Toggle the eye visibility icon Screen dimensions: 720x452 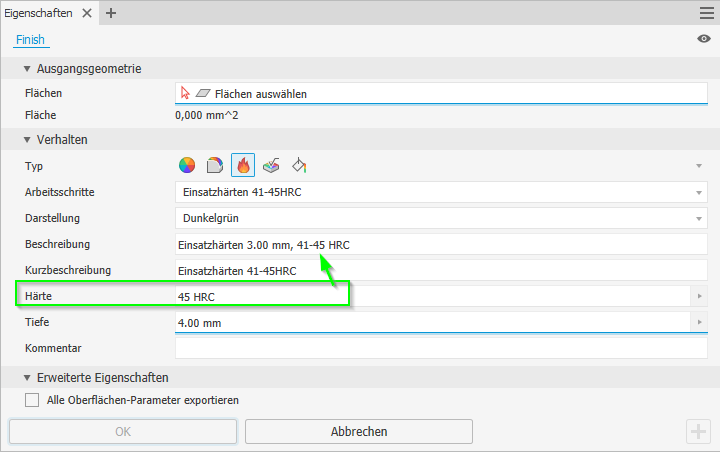703,39
